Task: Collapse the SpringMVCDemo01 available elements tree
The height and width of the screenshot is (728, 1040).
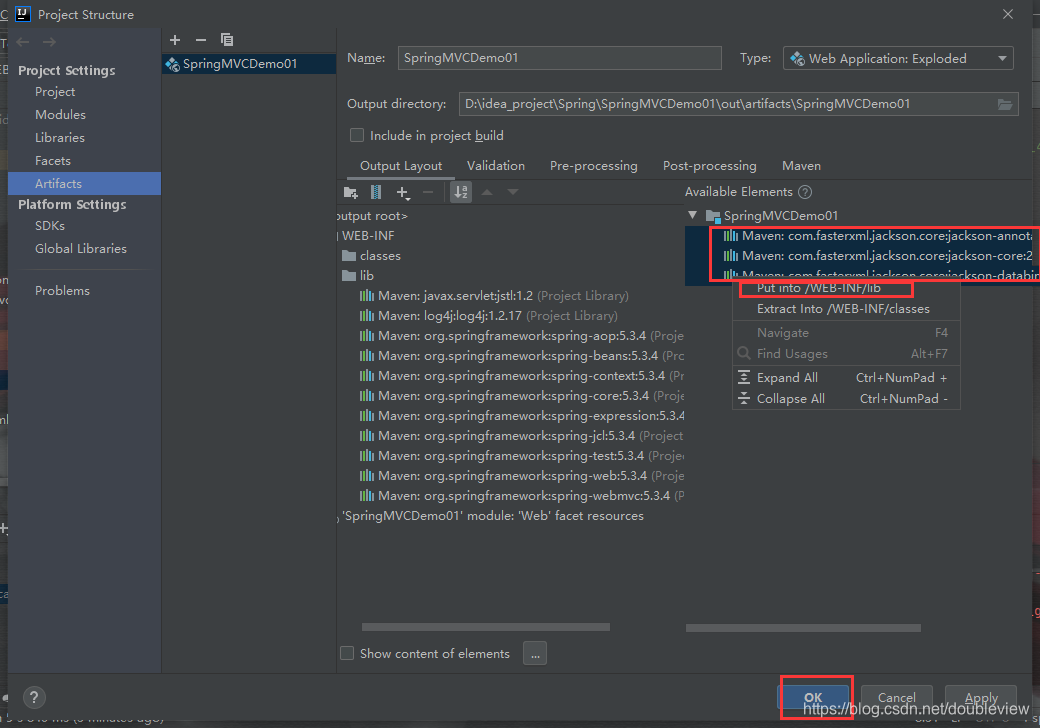Action: coord(692,215)
